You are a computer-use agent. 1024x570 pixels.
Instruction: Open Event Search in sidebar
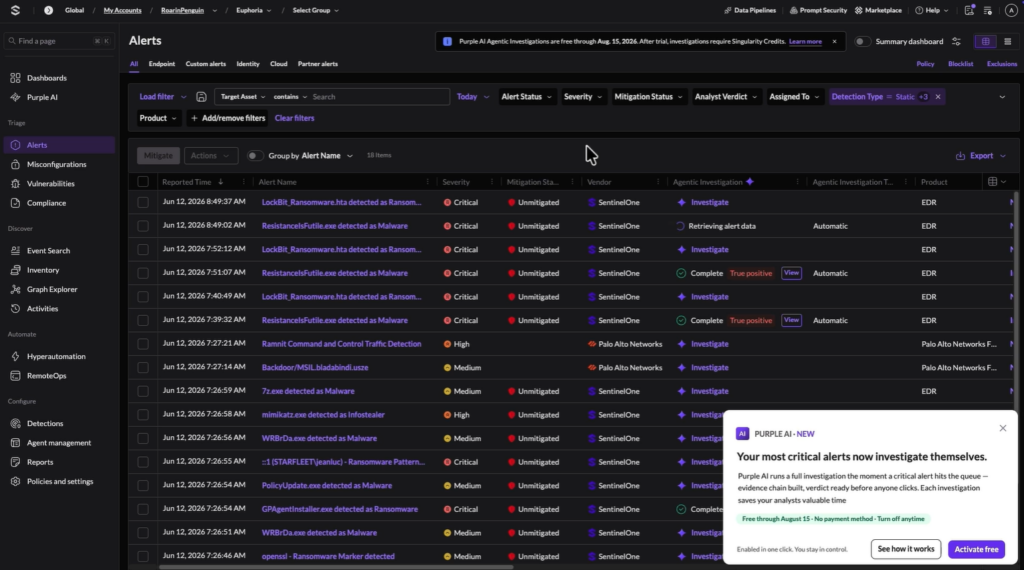click(48, 251)
